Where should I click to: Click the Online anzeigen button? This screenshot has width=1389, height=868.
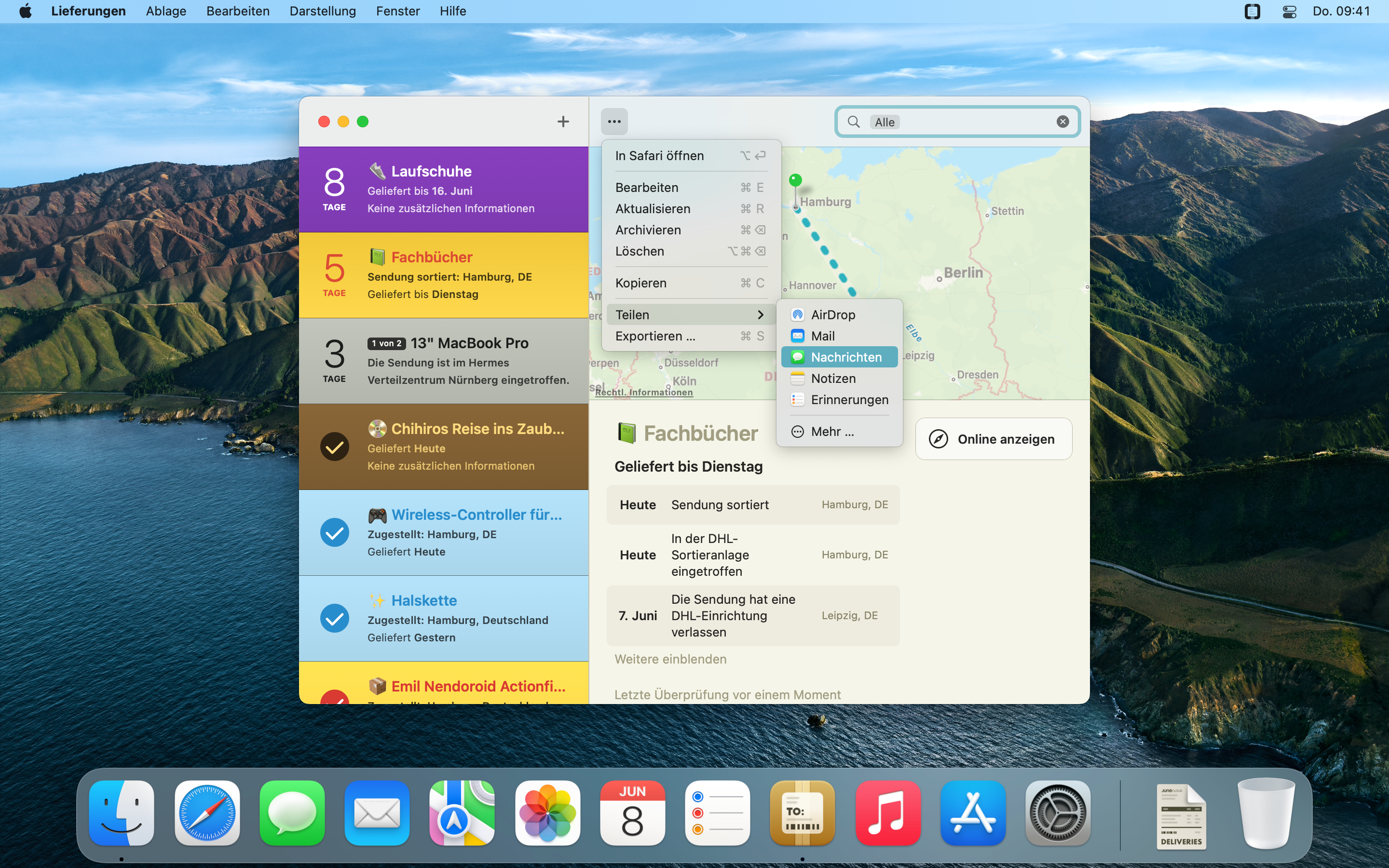994,439
